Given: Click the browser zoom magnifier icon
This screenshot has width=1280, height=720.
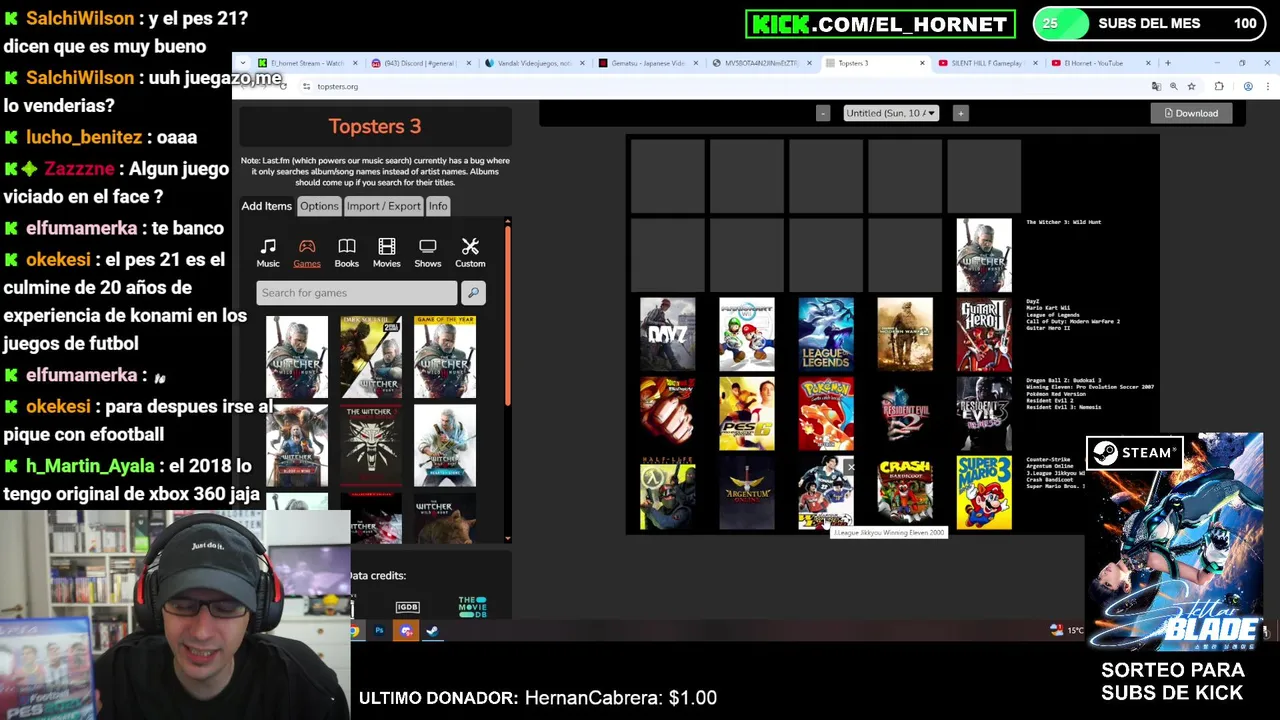Looking at the screenshot, I should (x=1174, y=87).
